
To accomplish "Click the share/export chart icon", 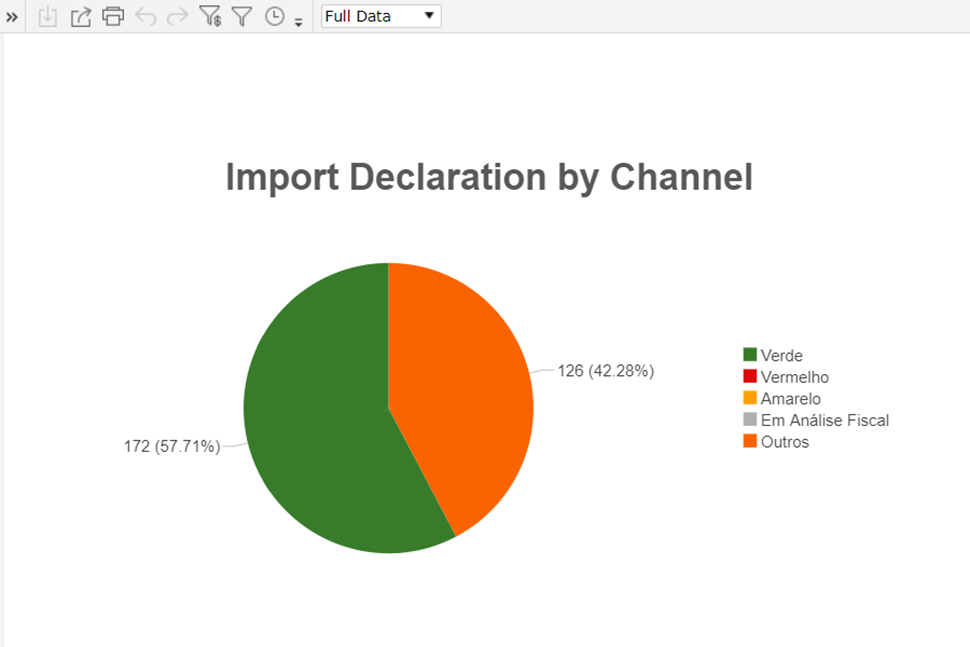I will point(80,17).
